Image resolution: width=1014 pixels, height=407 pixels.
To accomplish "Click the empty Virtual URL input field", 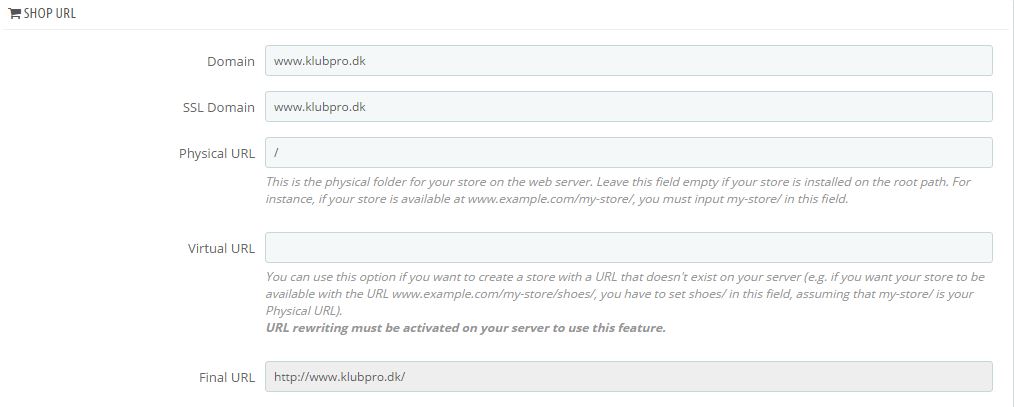I will (629, 248).
